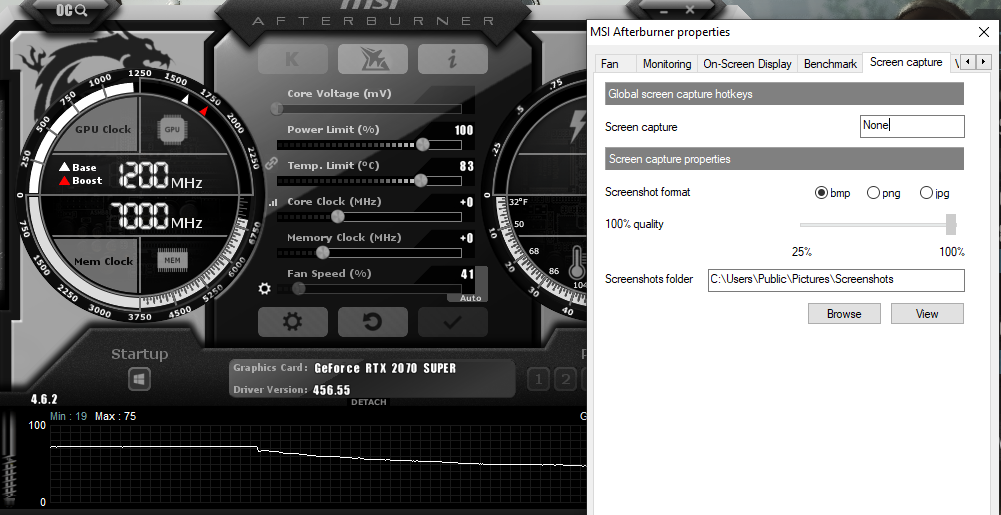Select profile slot 1
The height and width of the screenshot is (515, 1001).
tap(538, 380)
